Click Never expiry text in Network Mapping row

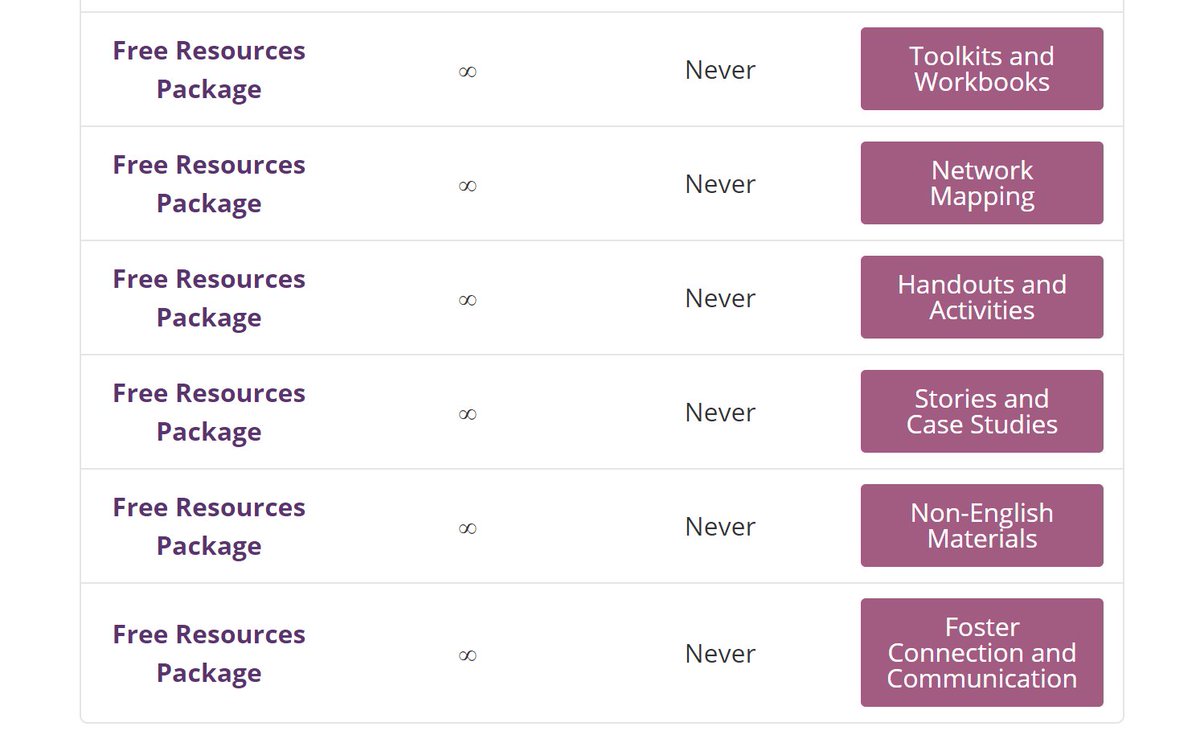(720, 184)
